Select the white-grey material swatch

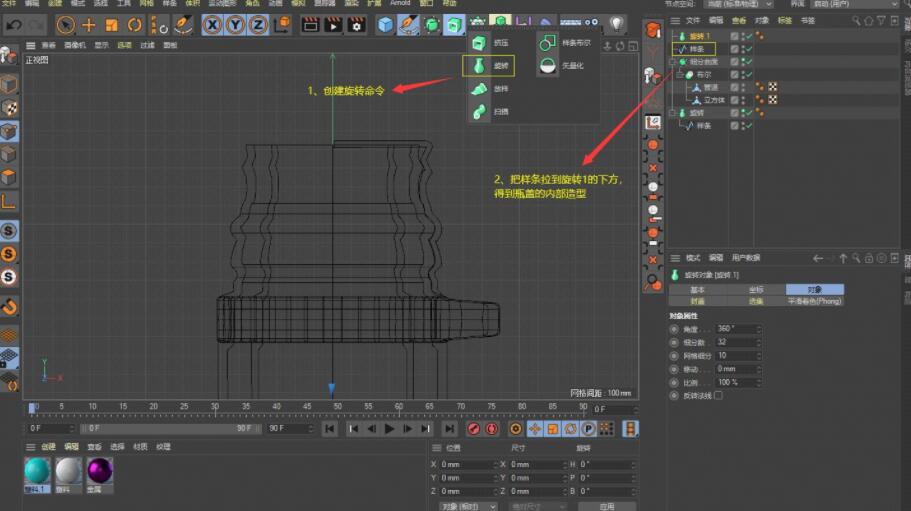click(69, 472)
